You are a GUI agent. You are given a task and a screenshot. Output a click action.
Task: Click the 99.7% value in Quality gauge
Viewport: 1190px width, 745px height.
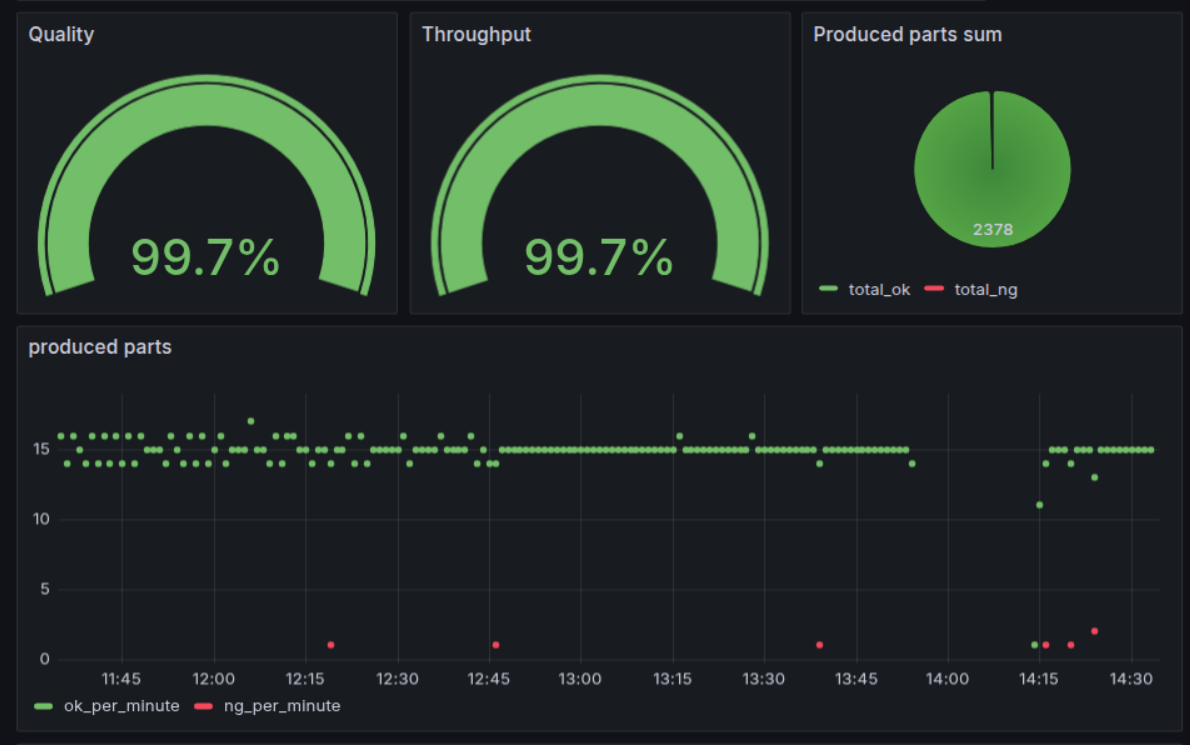[x=206, y=257]
